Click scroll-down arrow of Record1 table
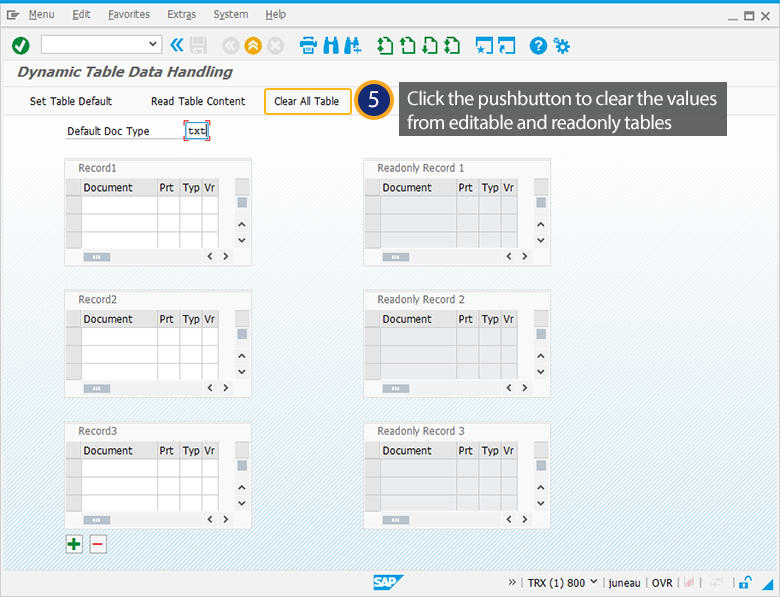Viewport: 780px width, 597px height. (242, 240)
